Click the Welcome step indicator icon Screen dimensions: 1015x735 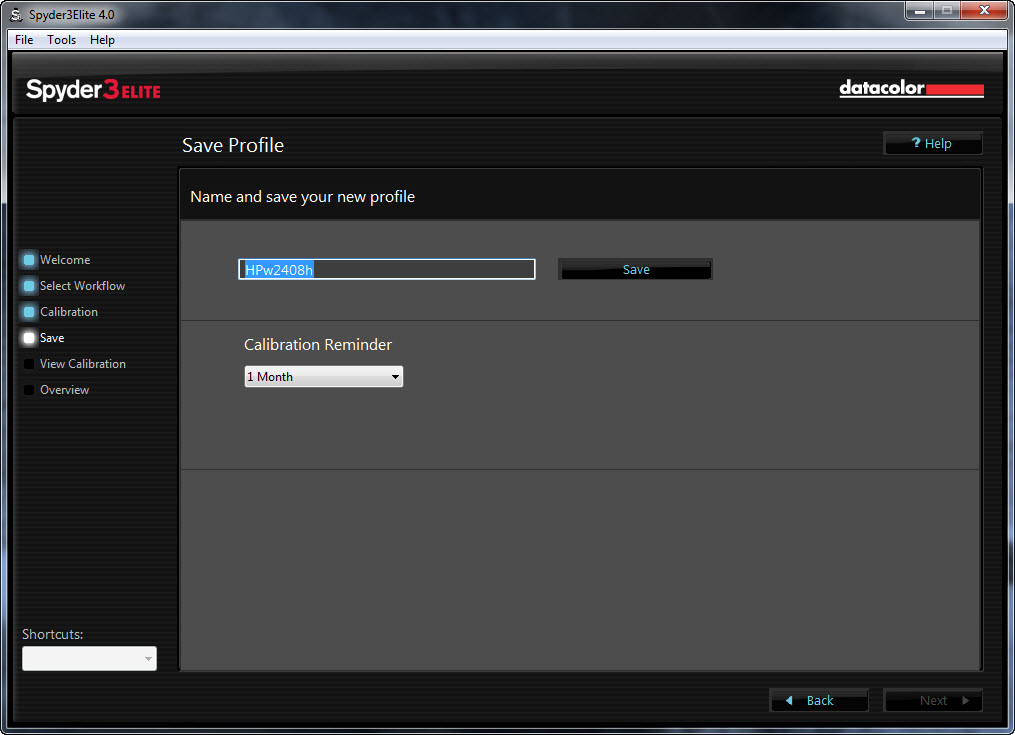(x=29, y=260)
